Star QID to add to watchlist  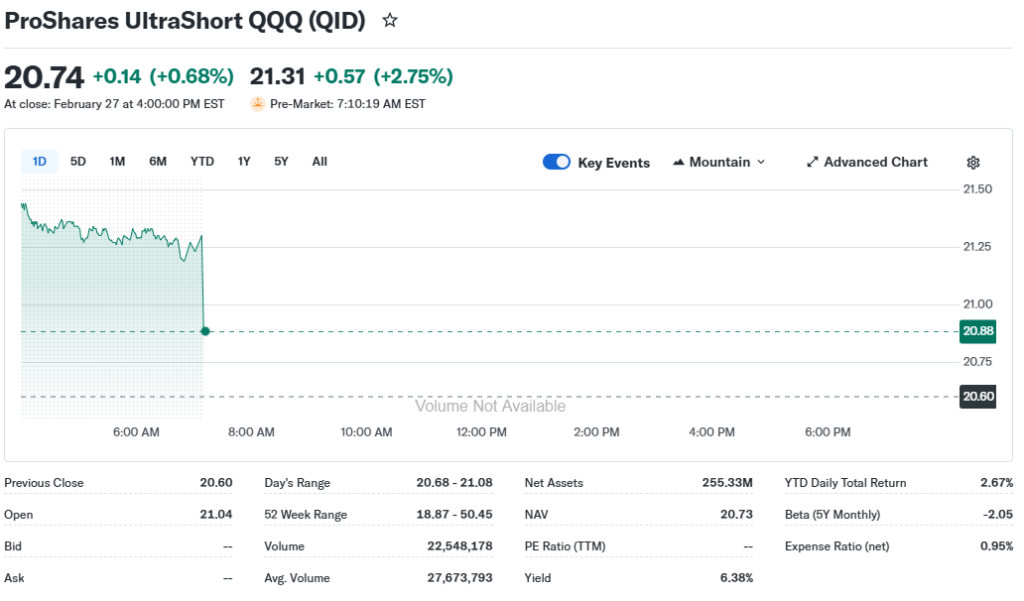(x=390, y=21)
